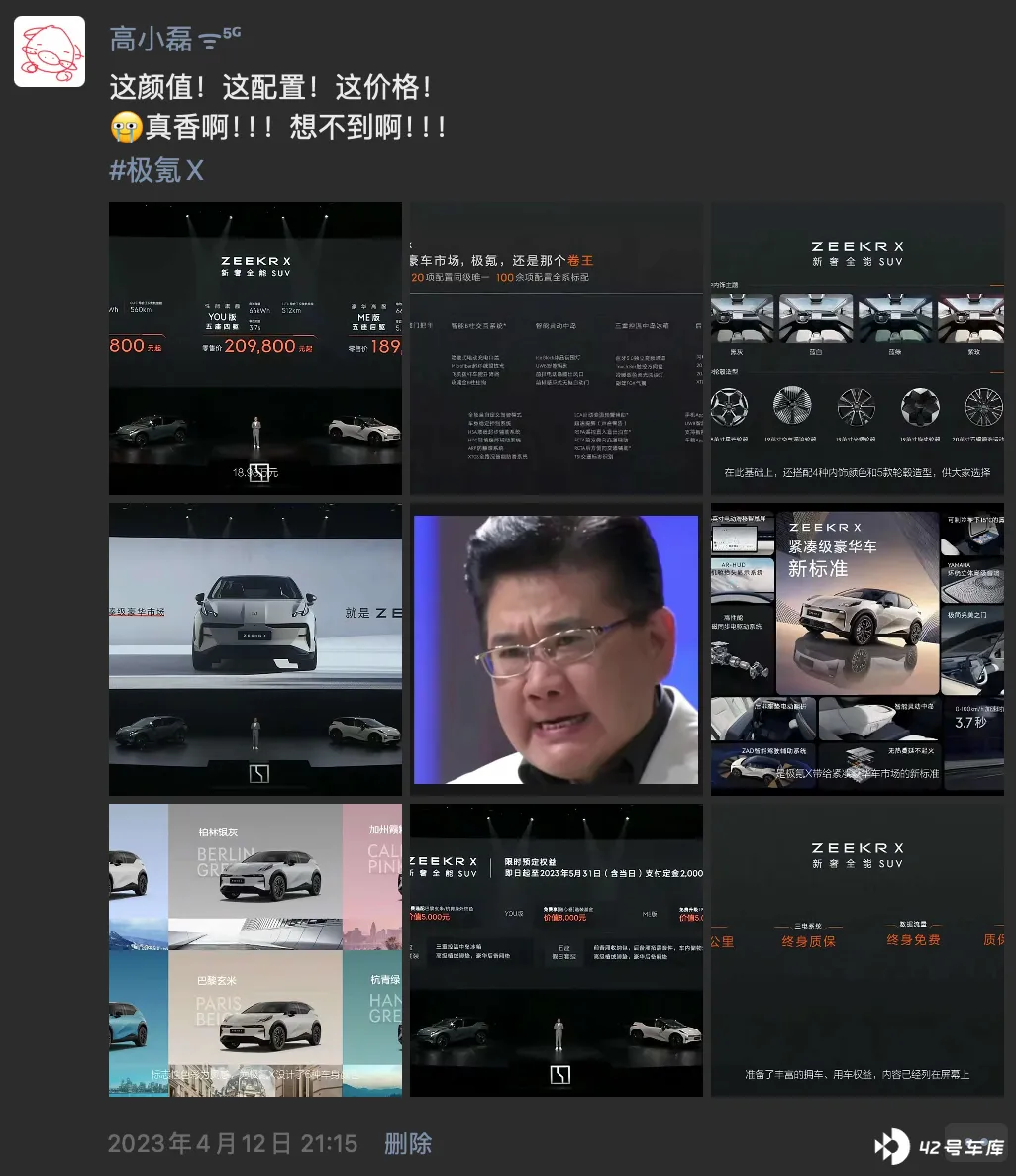Click the crying emoji in the post
This screenshot has width=1016, height=1176.
click(x=126, y=127)
